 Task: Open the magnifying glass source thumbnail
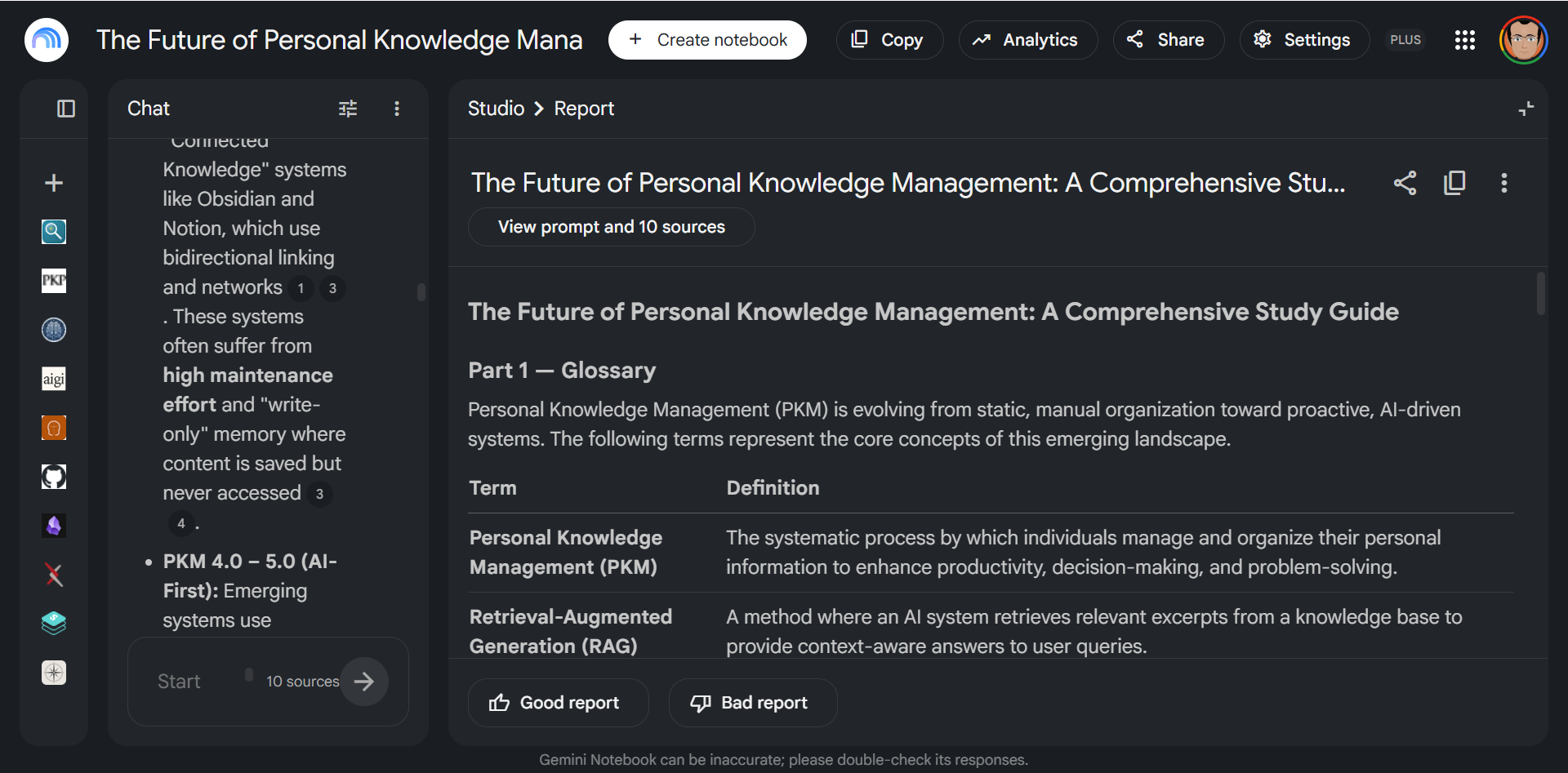[x=54, y=232]
